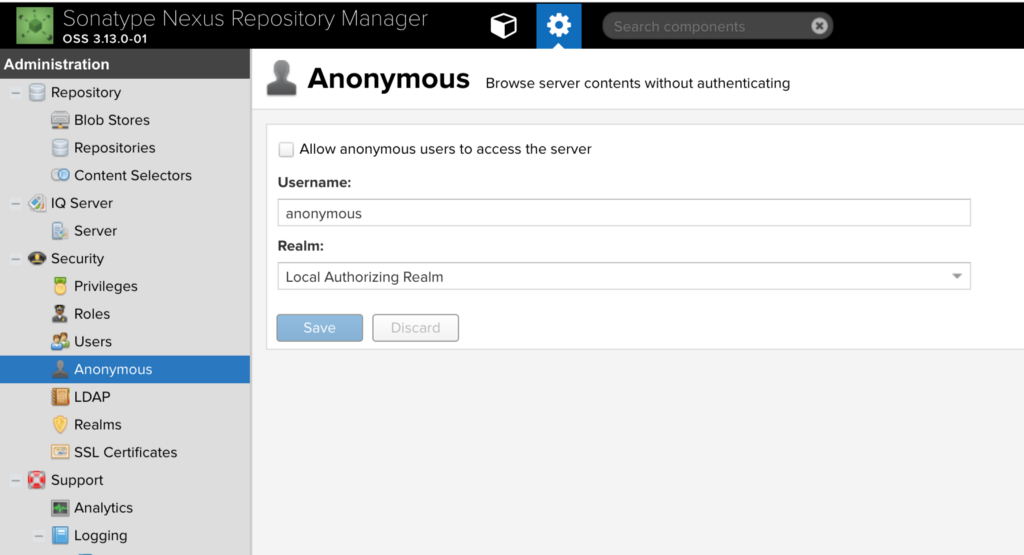Select Local Authorizing Realm combo box
Viewport: 1024px width, 555px height.
pyautogui.click(x=624, y=276)
